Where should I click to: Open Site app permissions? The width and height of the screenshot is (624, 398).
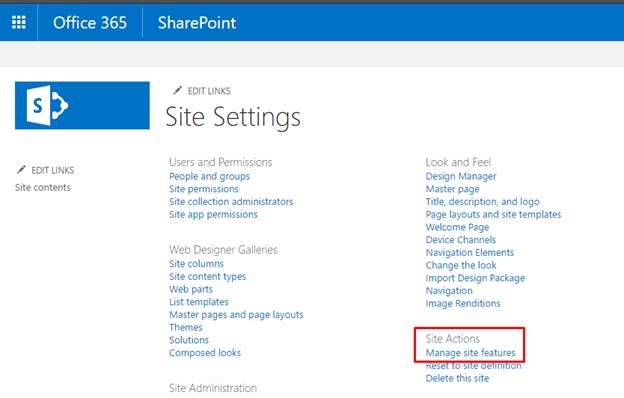pyautogui.click(x=213, y=215)
